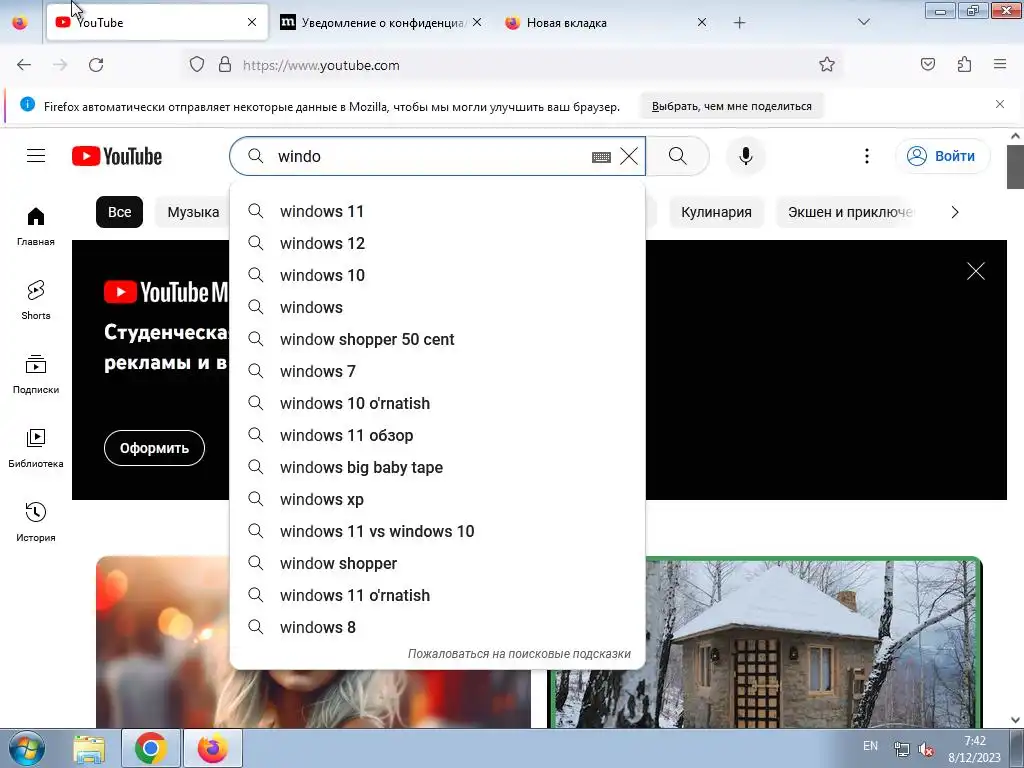Image resolution: width=1024 pixels, height=768 pixels.
Task: Open the list all tabs chevron
Action: coord(864,22)
